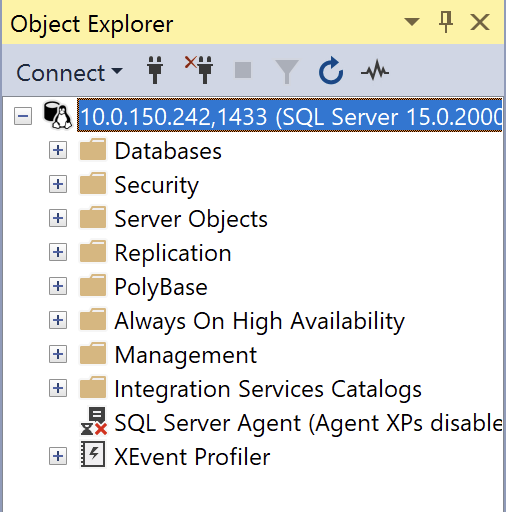
Task: Expand the Databases folder
Action: [x=58, y=150]
